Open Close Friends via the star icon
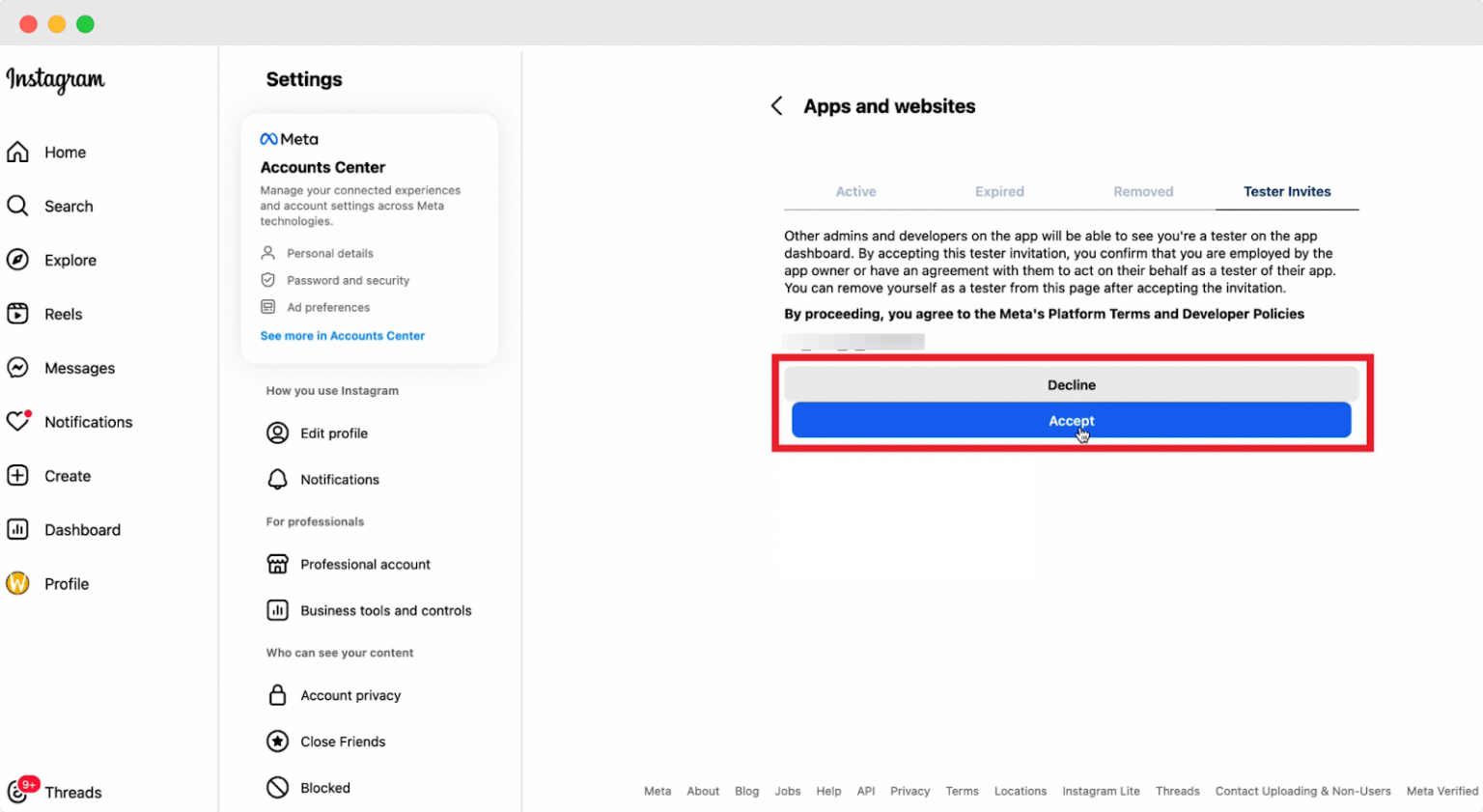1483x812 pixels. coord(275,742)
